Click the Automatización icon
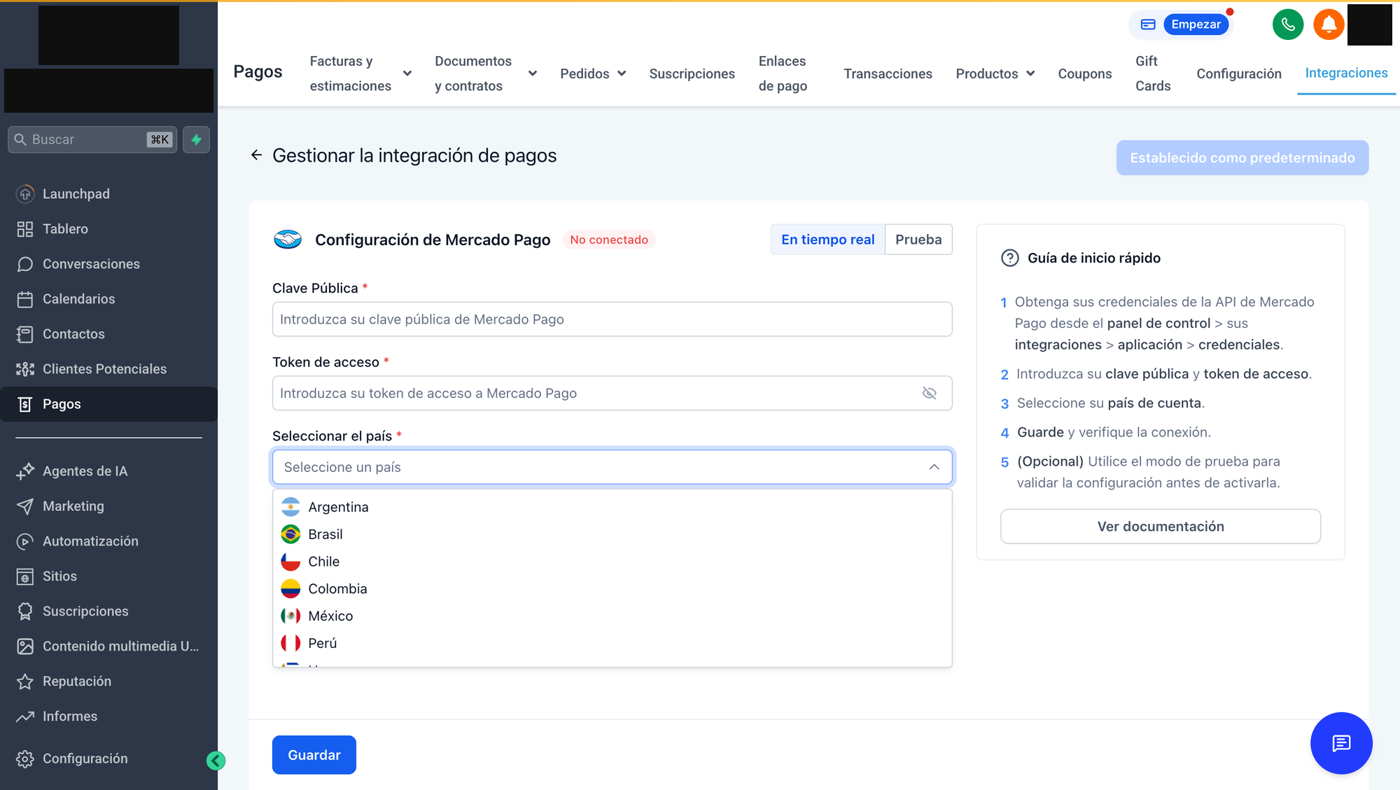Viewport: 1400px width, 790px height. coord(25,541)
